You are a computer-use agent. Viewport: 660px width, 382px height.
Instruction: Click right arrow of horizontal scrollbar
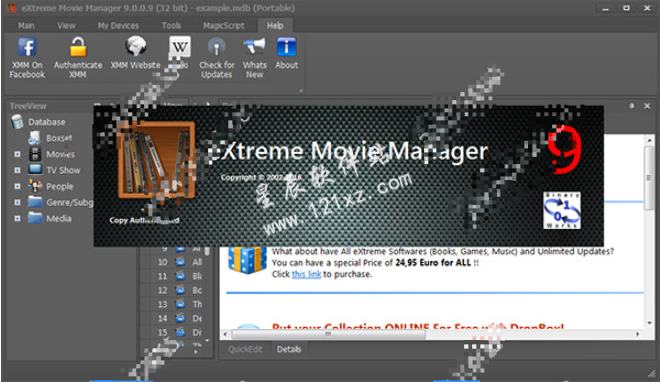coord(638,334)
